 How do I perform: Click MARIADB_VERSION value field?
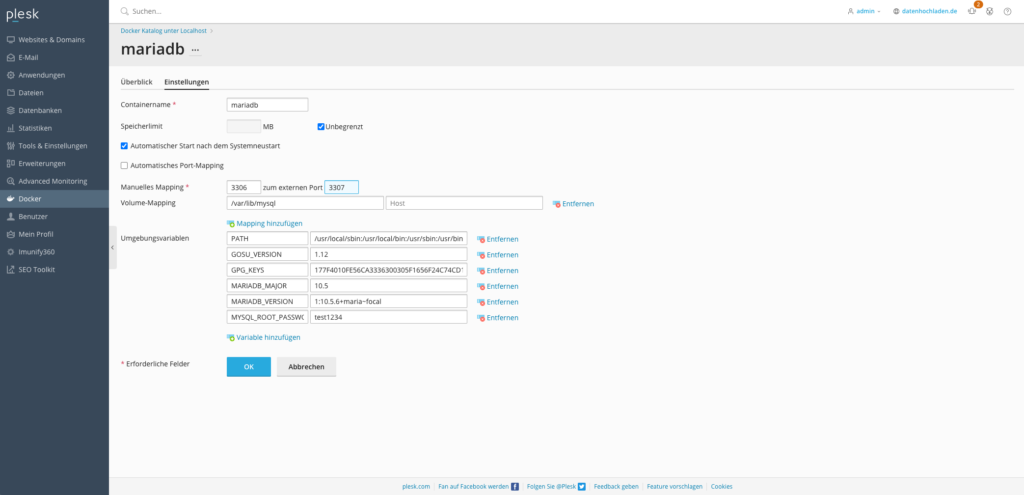click(389, 302)
